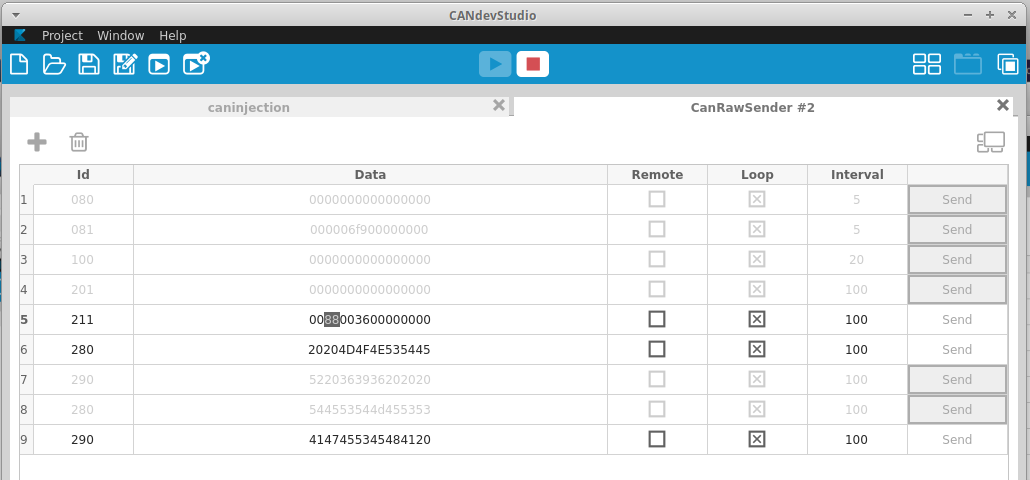The height and width of the screenshot is (480, 1030).
Task: Toggle Loop checkbox for row 6
Action: point(757,349)
